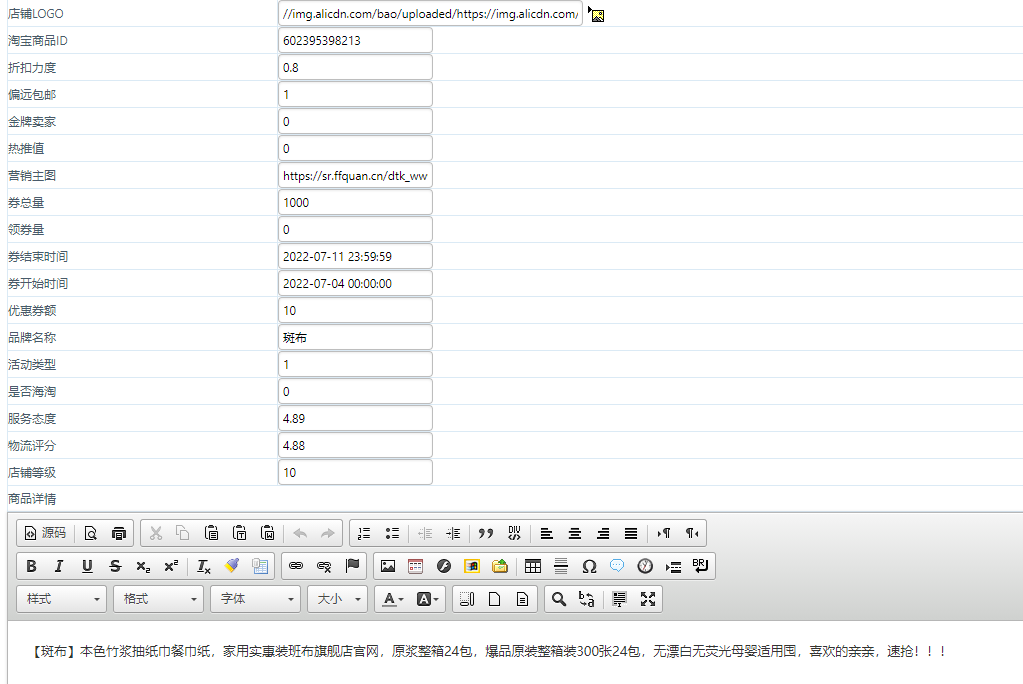
Task: Click the blank new page icon
Action: coord(495,599)
